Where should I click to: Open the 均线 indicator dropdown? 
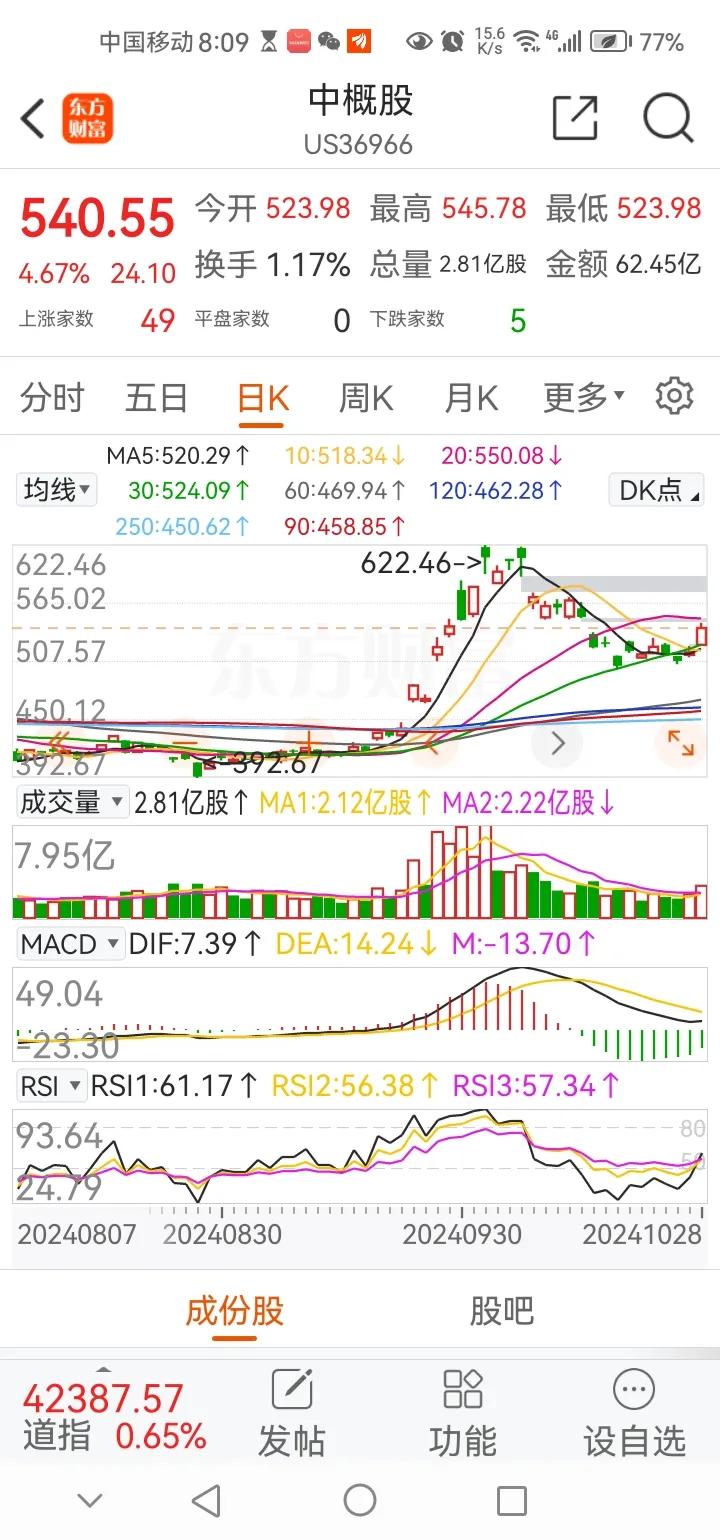pyautogui.click(x=58, y=490)
